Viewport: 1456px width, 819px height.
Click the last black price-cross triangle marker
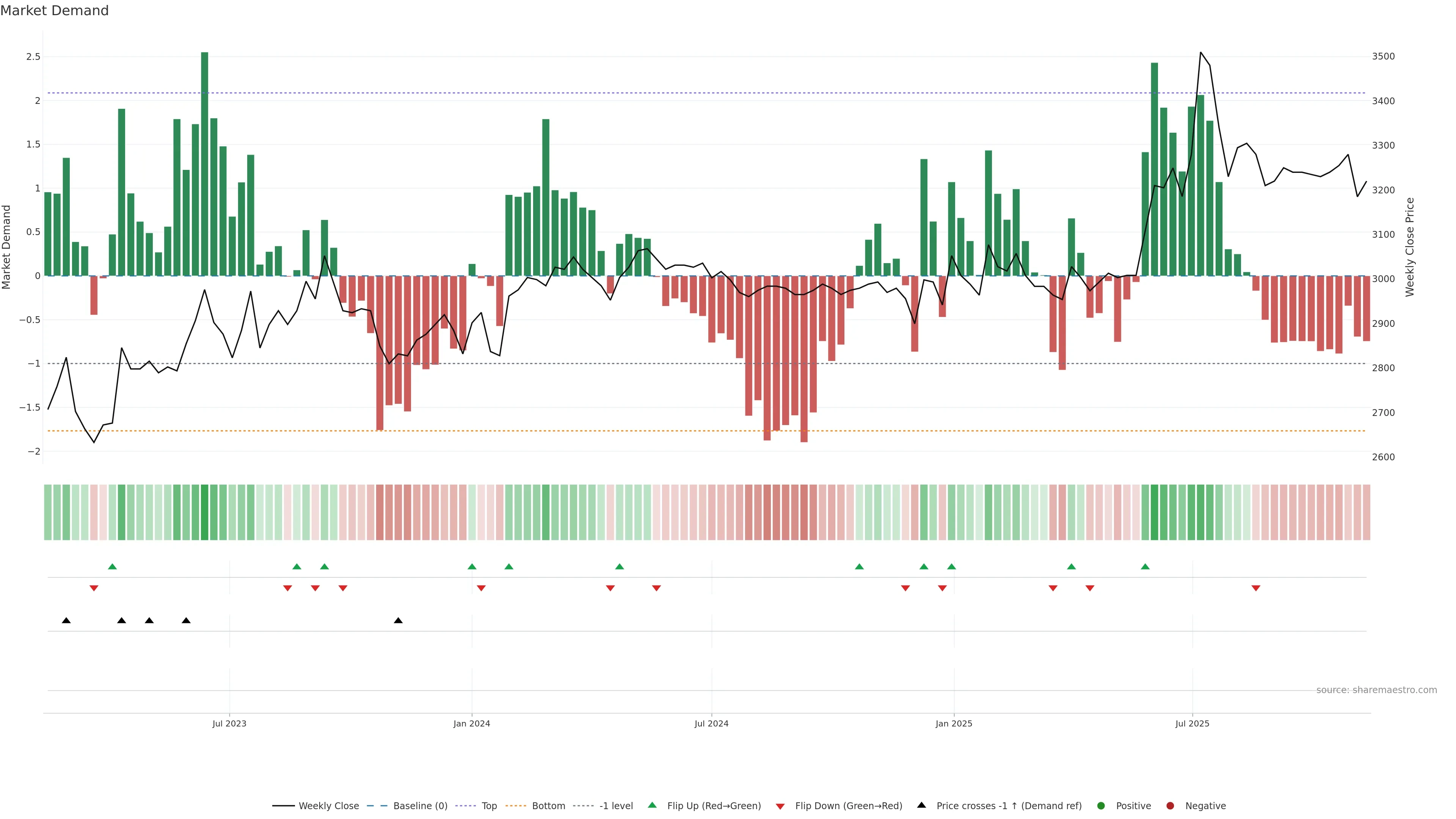click(x=398, y=621)
